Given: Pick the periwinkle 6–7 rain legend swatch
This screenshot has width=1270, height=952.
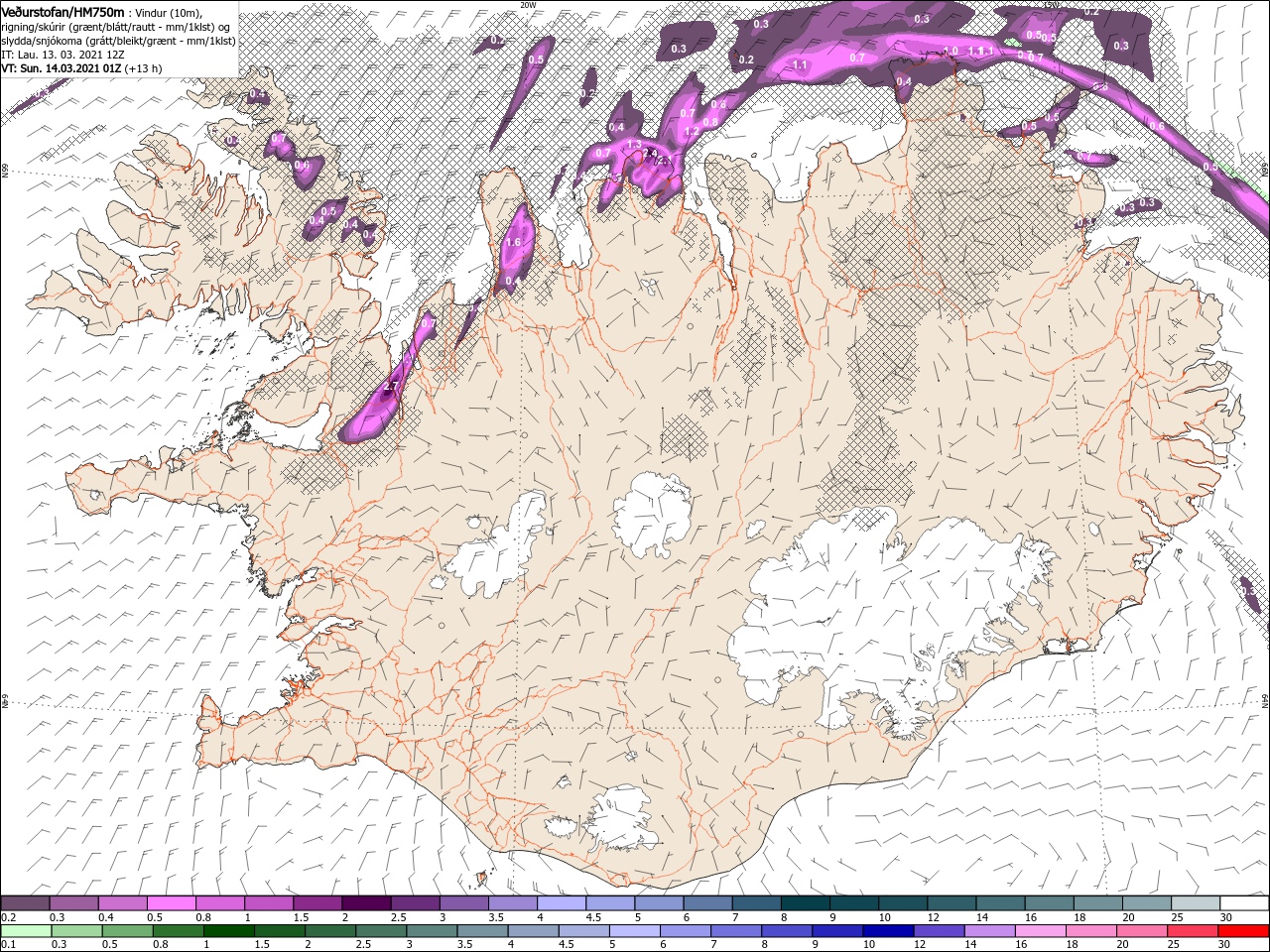Looking at the screenshot, I should [686, 930].
